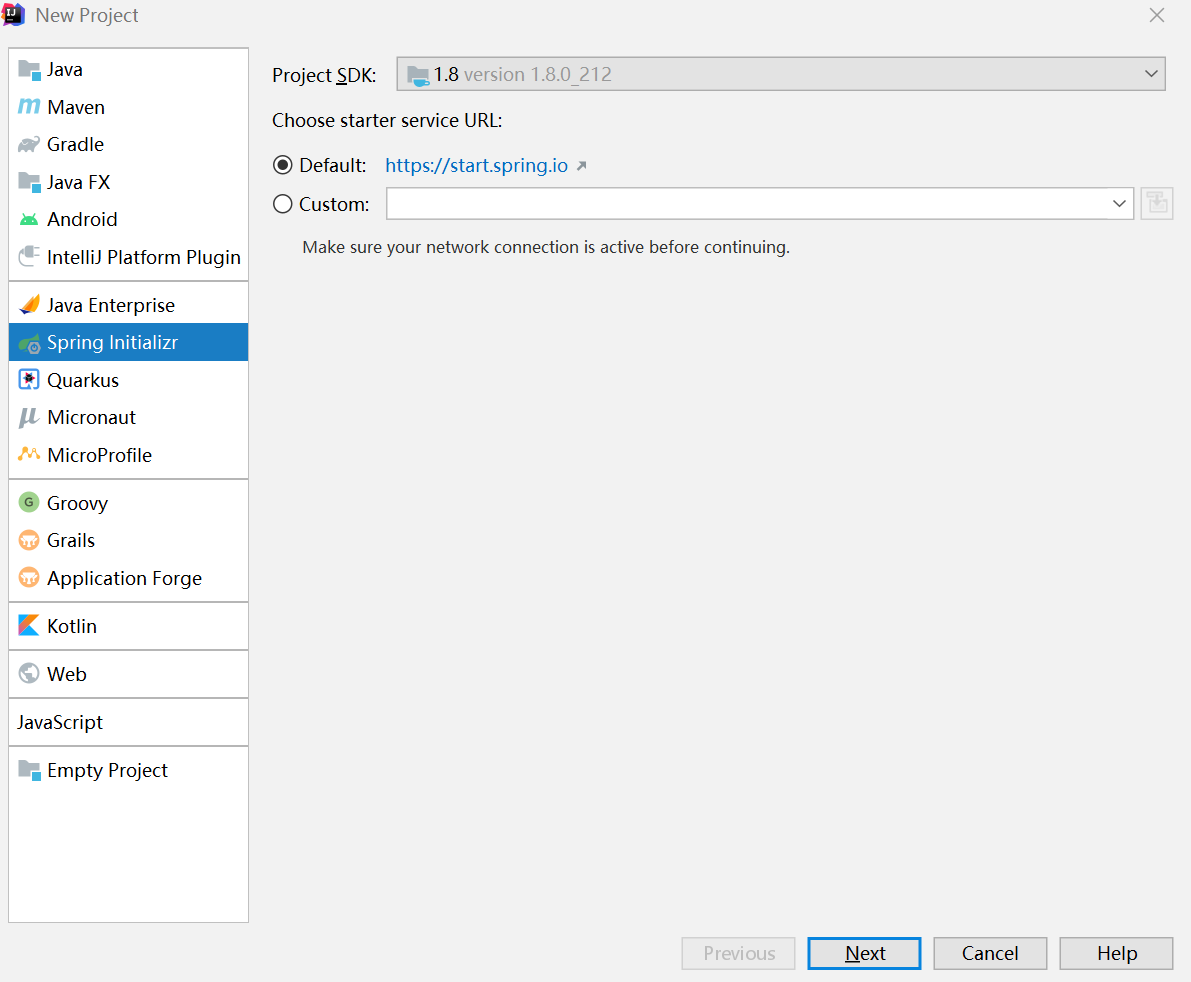Click the green Android robot icon
The width and height of the screenshot is (1191, 982).
(29, 219)
